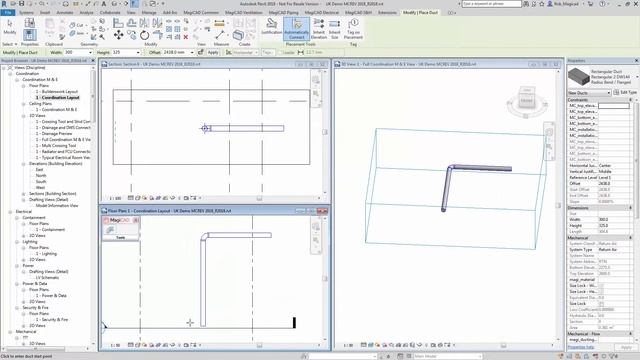The image size is (640, 360).
Task: Toggle Tag on Placement
Action: 353,29
